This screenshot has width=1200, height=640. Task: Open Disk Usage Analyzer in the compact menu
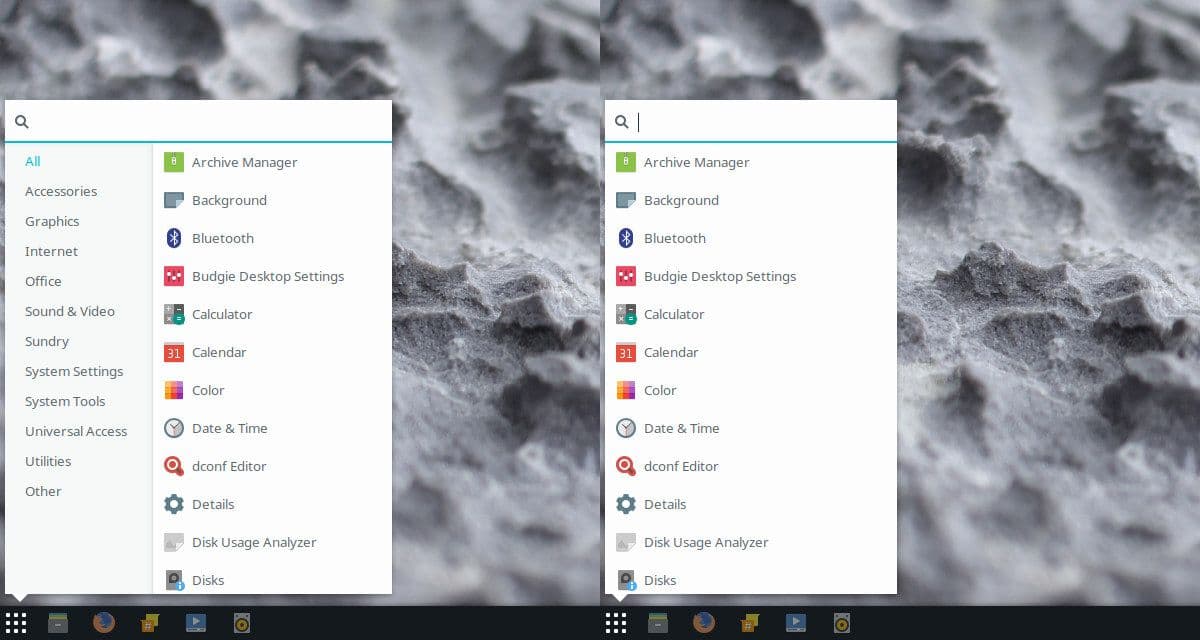(x=705, y=542)
